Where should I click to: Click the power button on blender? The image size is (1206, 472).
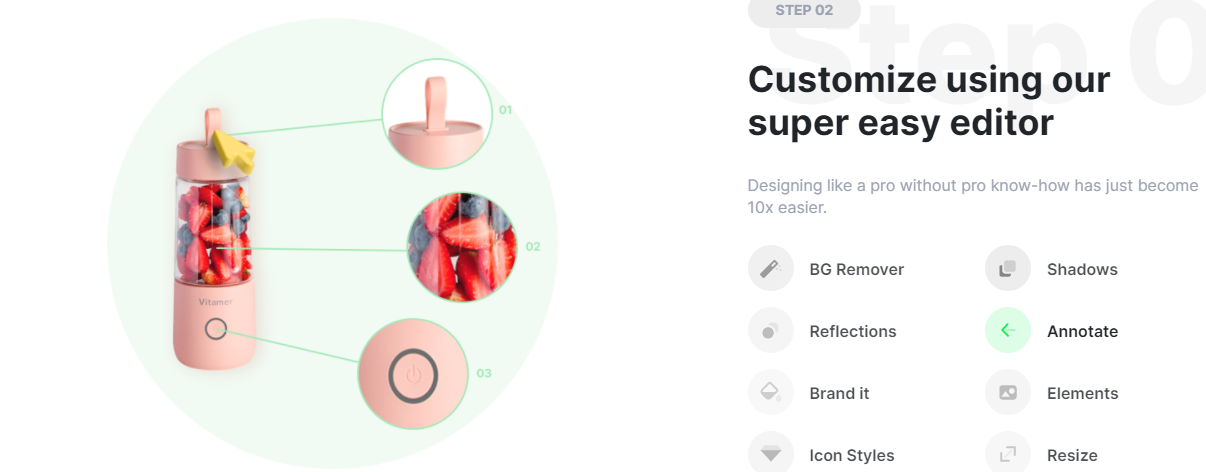pyautogui.click(x=215, y=329)
